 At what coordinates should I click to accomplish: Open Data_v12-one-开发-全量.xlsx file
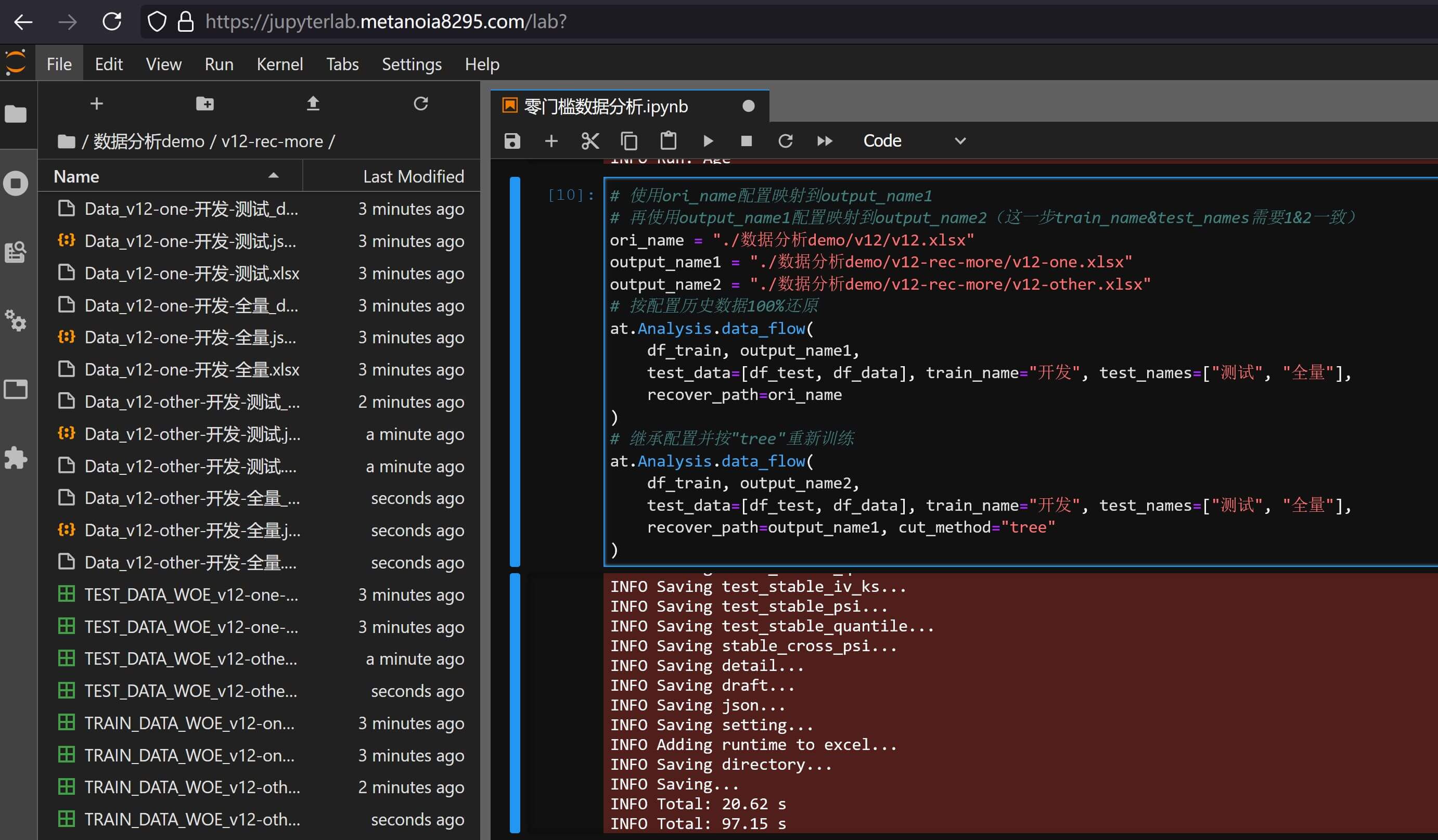tap(192, 370)
